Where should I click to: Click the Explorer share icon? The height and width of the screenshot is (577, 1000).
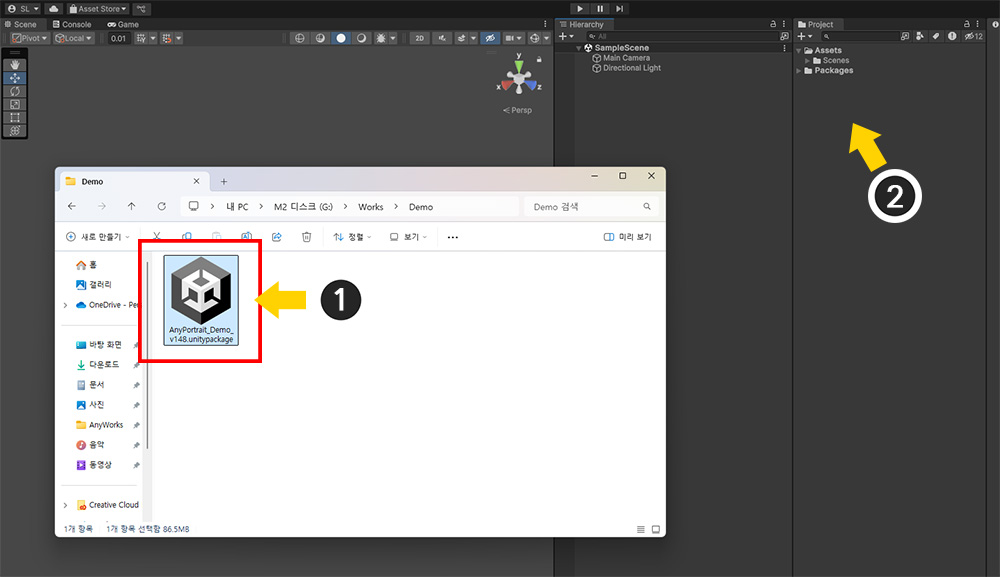(277, 237)
